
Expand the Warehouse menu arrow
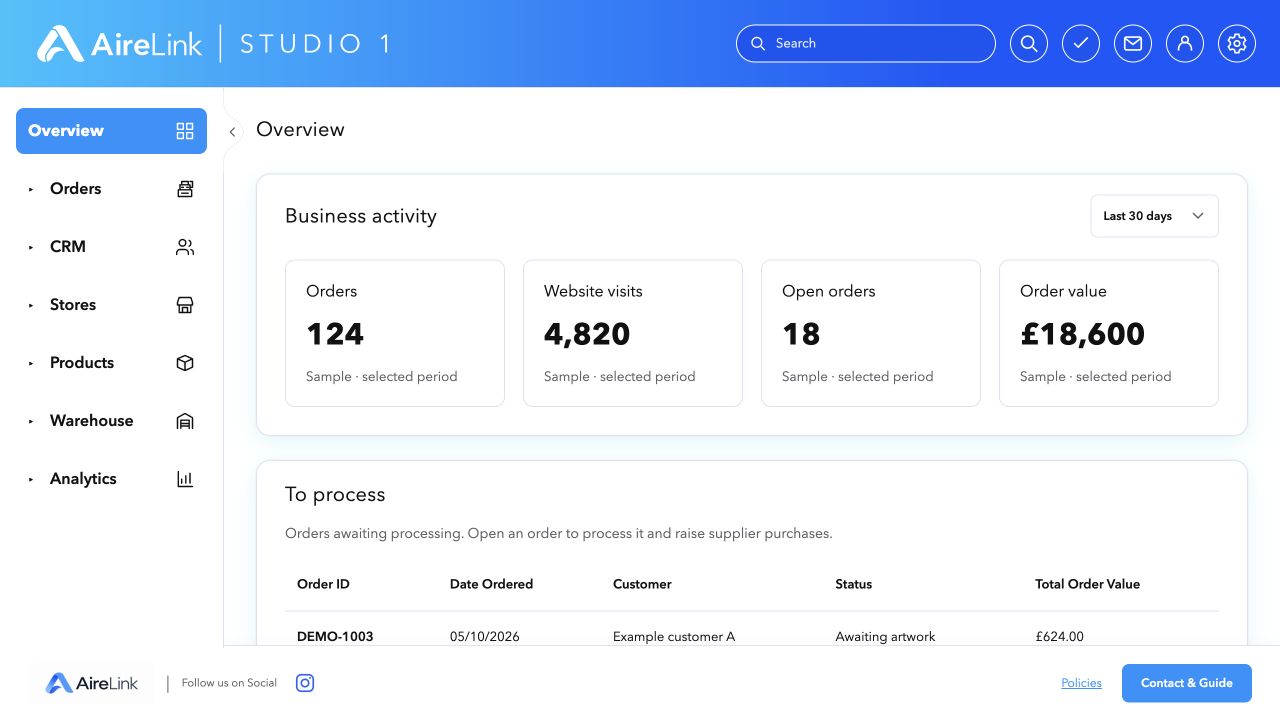tap(31, 421)
